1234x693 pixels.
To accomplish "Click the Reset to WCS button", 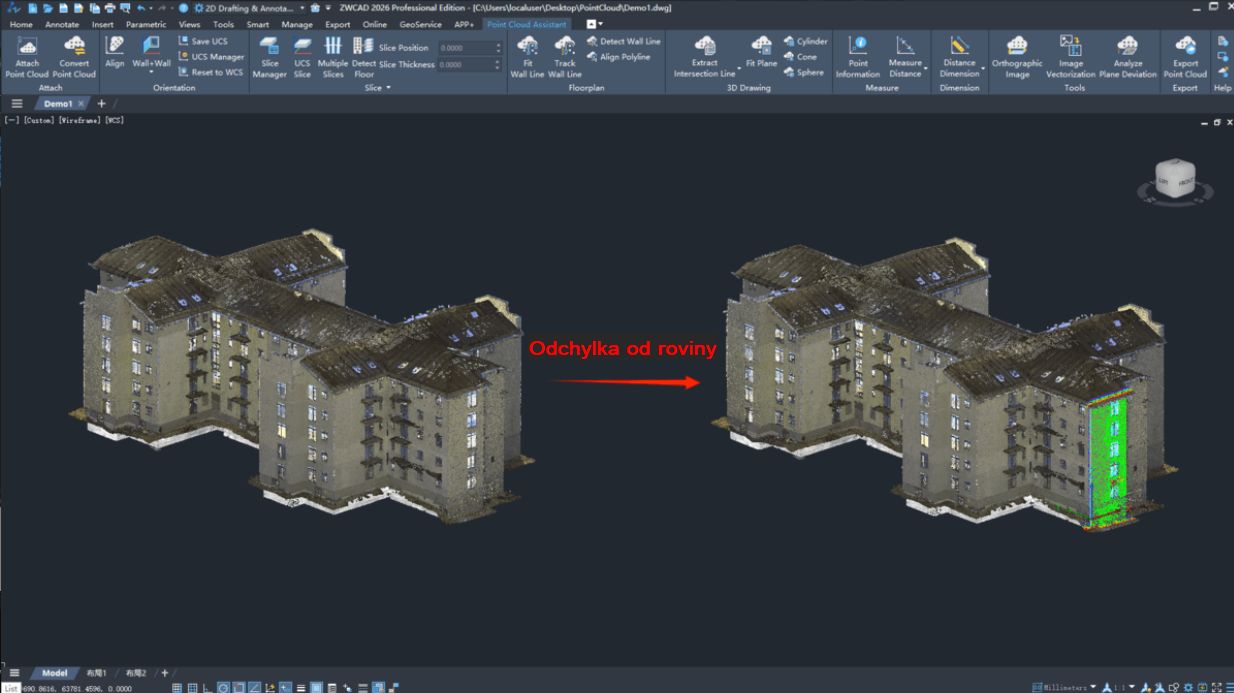I will pos(211,72).
